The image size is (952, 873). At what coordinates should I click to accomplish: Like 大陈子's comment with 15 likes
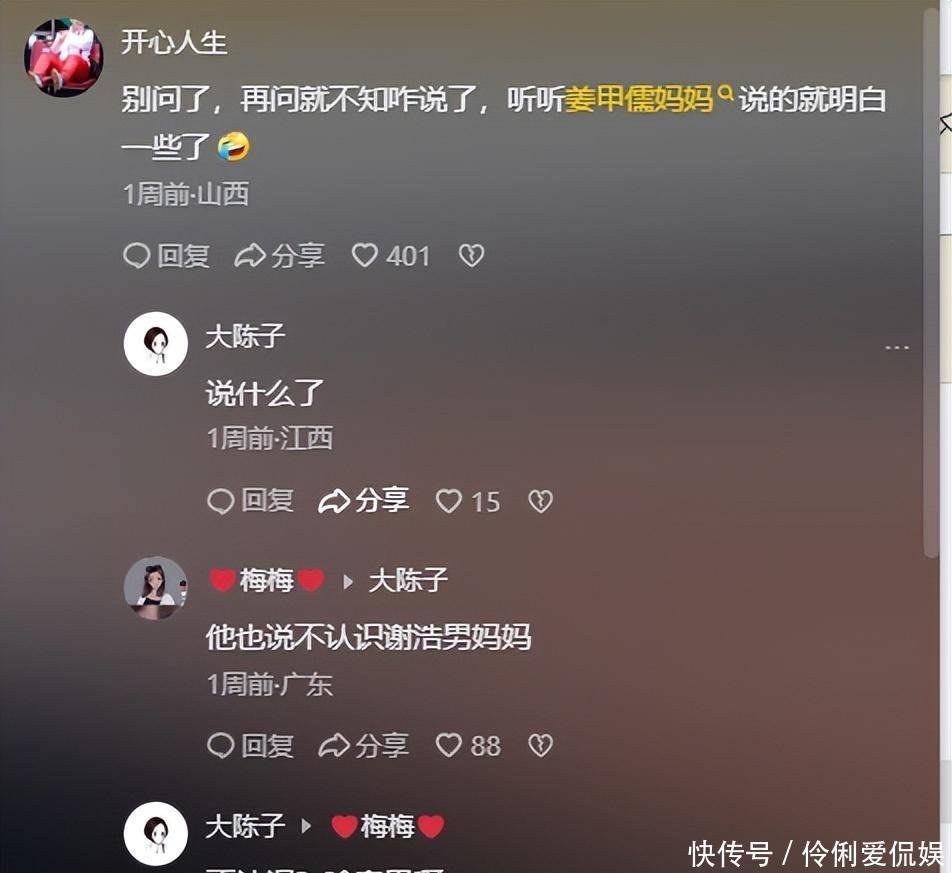tap(468, 501)
